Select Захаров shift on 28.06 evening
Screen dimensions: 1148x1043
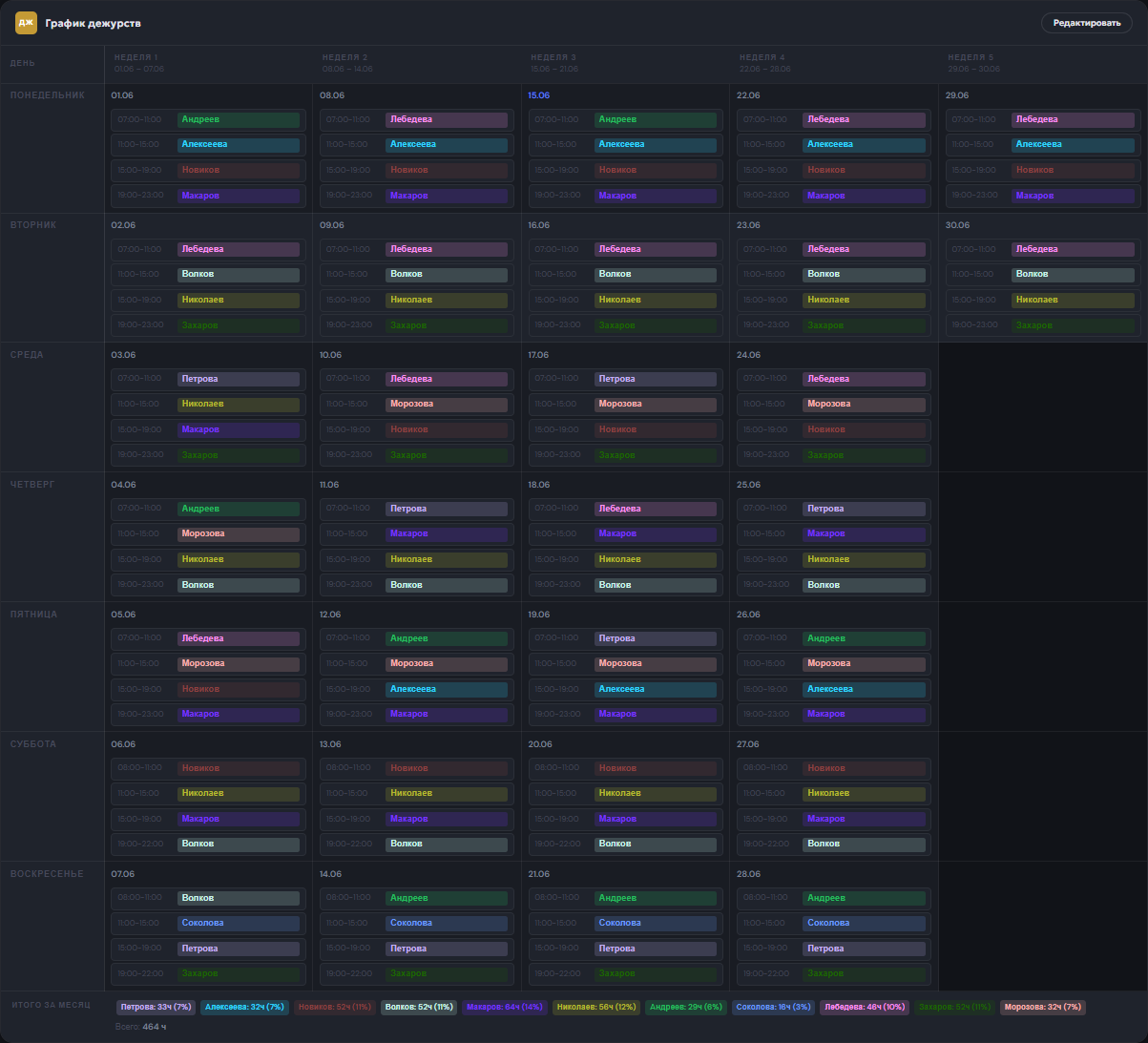(865, 974)
